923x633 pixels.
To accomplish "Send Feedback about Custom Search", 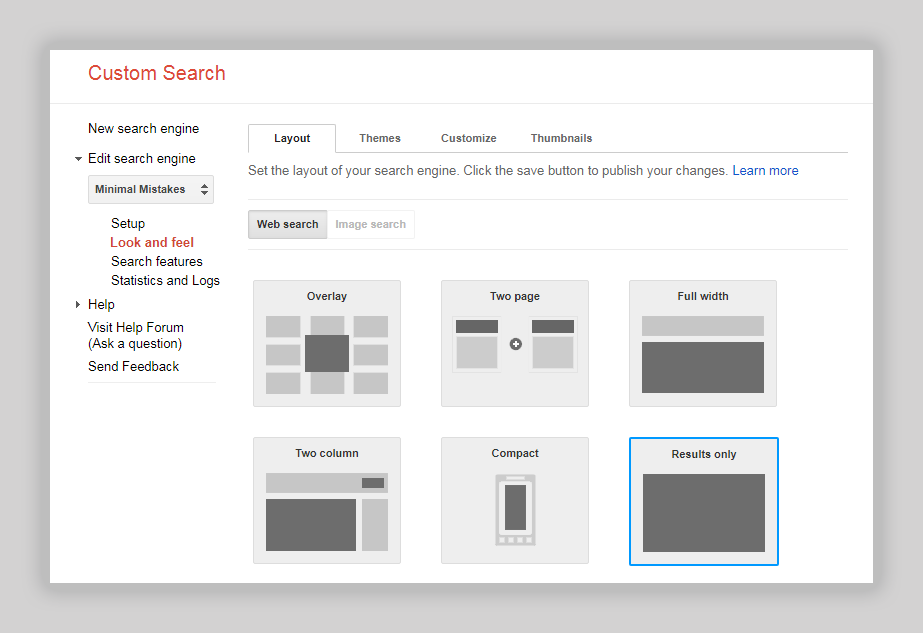I will pos(133,366).
